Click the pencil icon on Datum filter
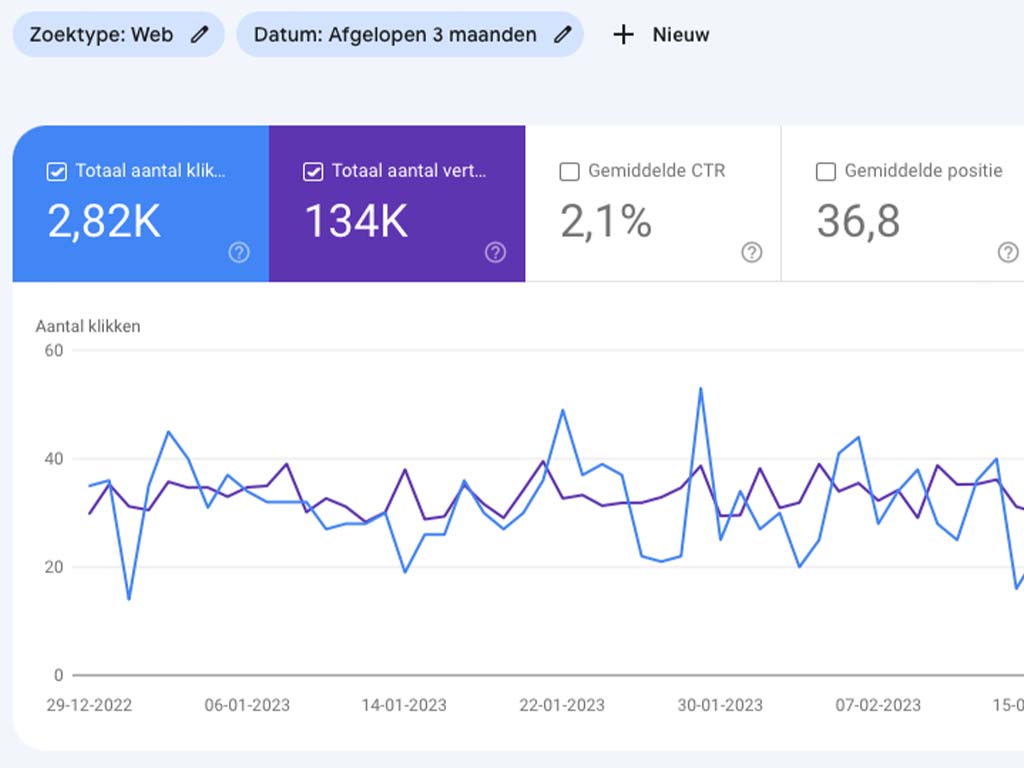This screenshot has height=768, width=1024. click(563, 35)
